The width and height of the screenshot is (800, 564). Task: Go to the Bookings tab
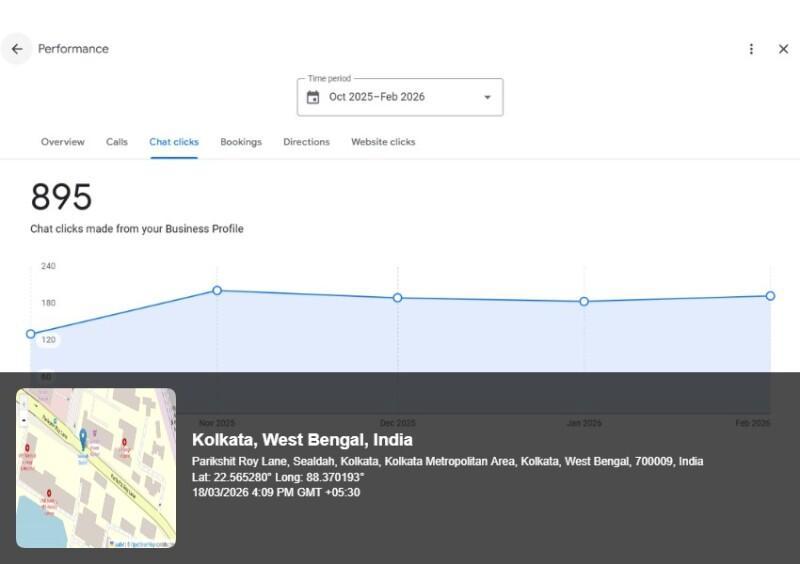241,142
